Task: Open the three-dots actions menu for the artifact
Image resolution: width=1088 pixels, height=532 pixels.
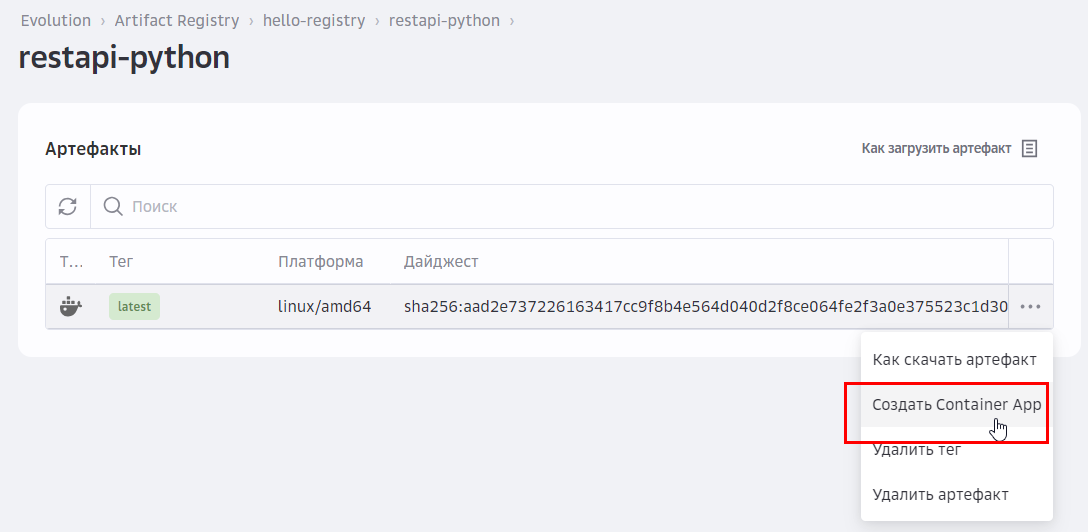Action: [x=1031, y=307]
